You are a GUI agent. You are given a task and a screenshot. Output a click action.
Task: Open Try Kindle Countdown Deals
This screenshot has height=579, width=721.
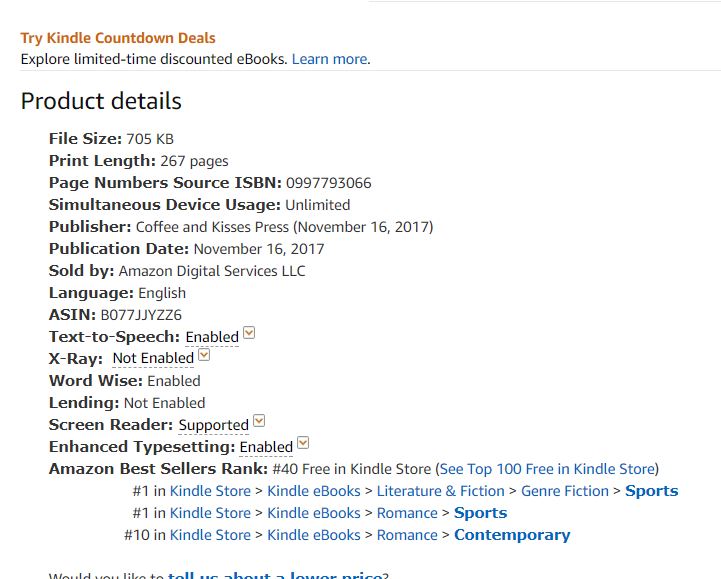[118, 38]
